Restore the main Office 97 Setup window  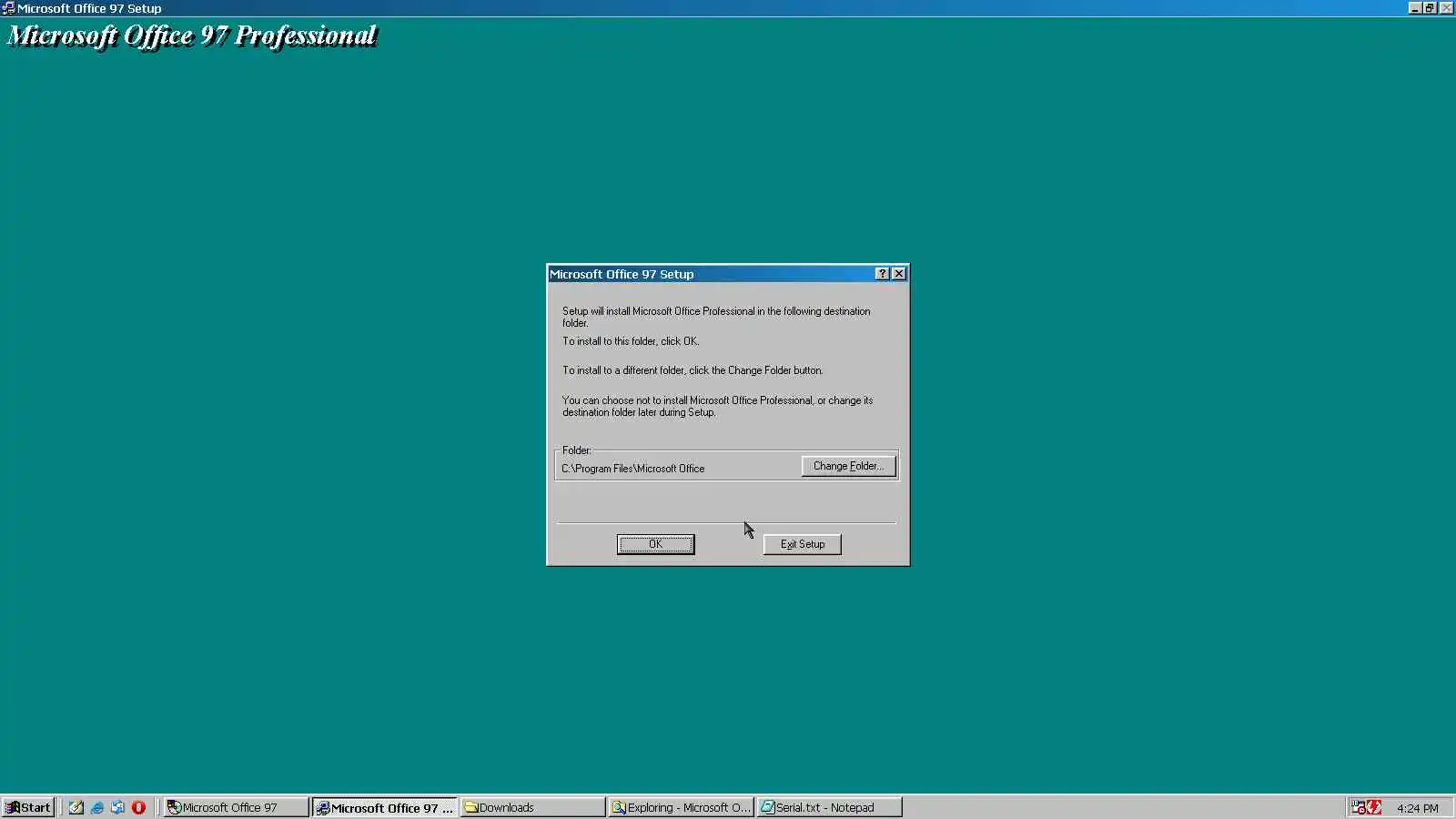pos(1430,8)
